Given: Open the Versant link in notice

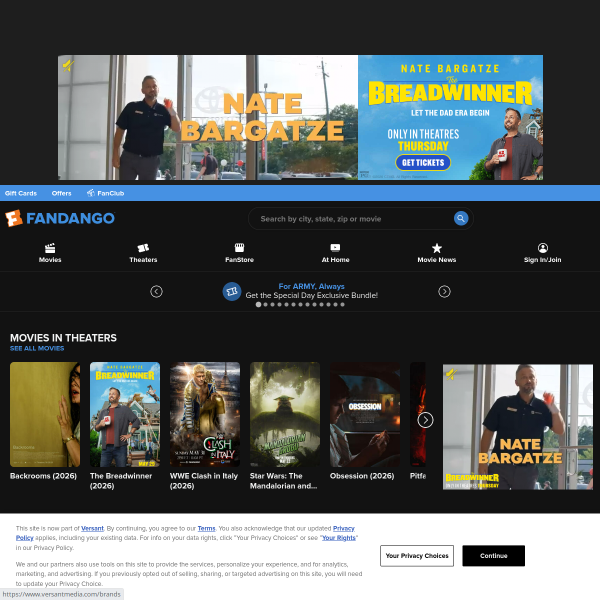Looking at the screenshot, I should (92, 528).
